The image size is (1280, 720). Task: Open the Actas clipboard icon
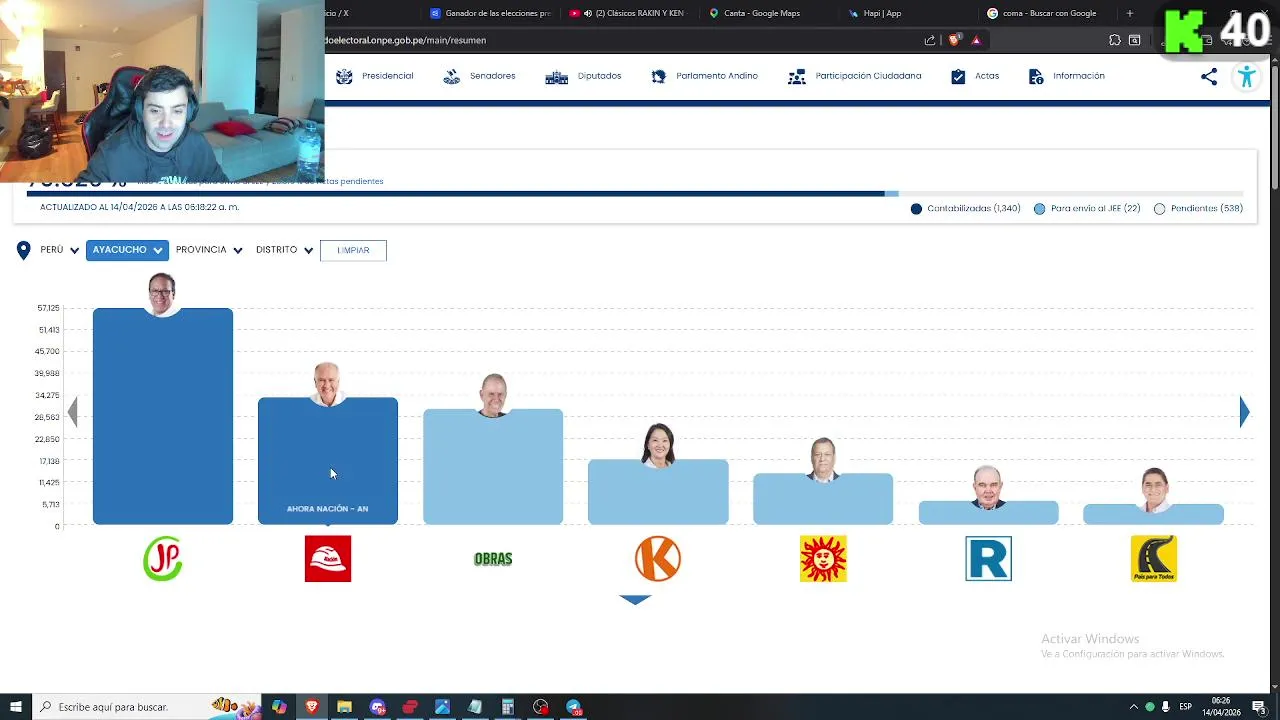(958, 76)
